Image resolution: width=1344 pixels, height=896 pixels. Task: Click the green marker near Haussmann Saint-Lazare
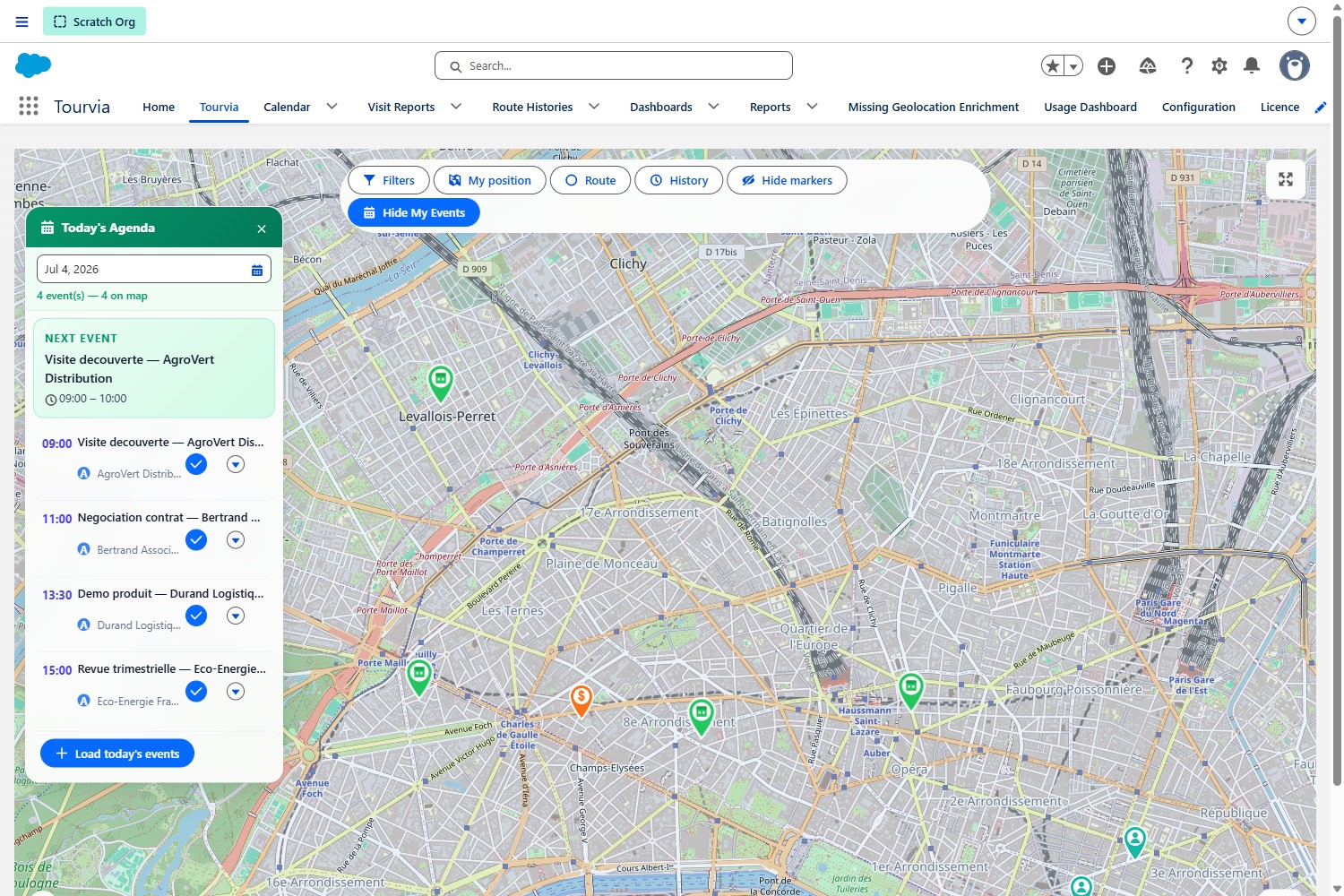911,692
